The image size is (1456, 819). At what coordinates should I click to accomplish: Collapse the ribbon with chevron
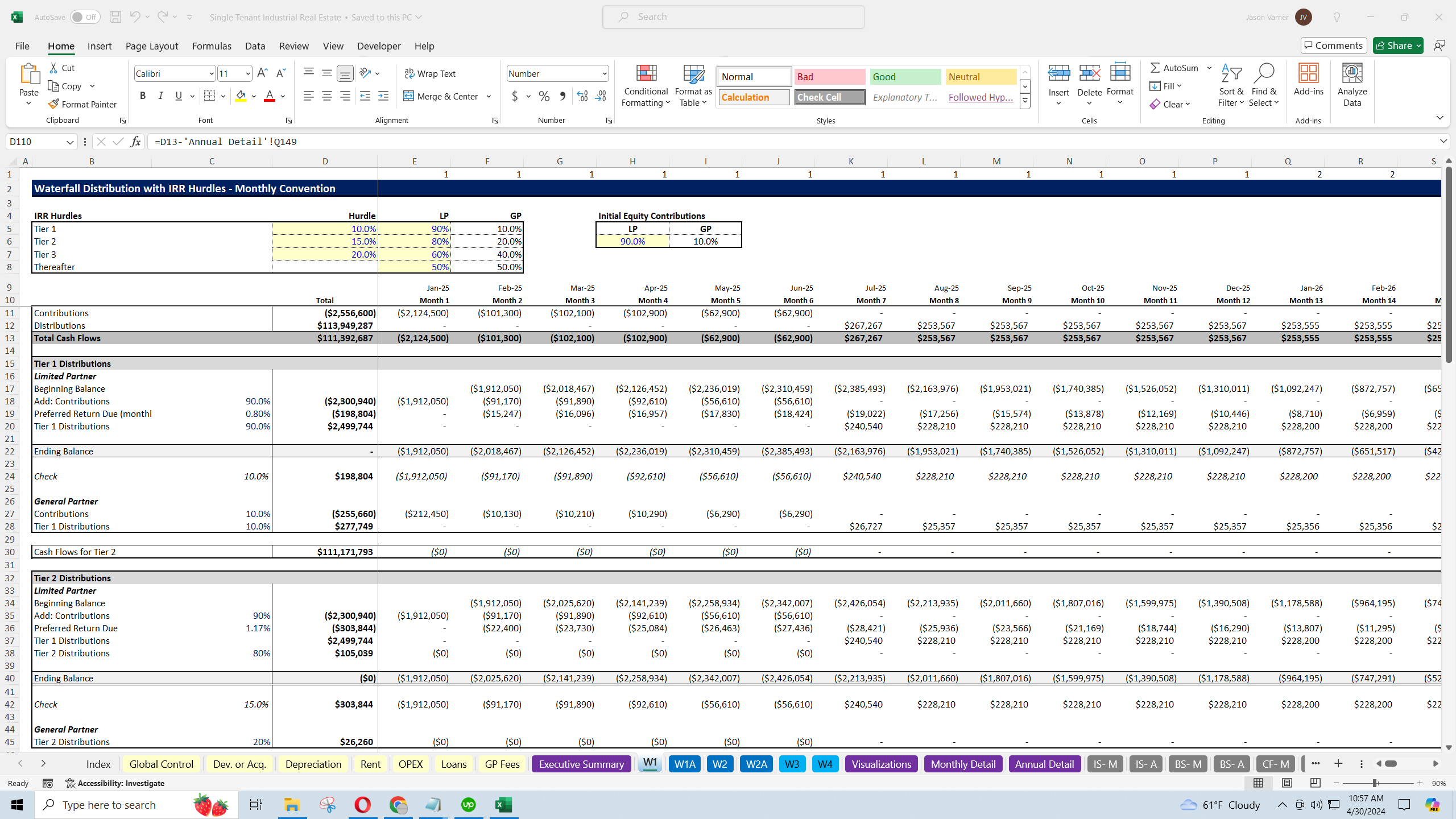1440,118
